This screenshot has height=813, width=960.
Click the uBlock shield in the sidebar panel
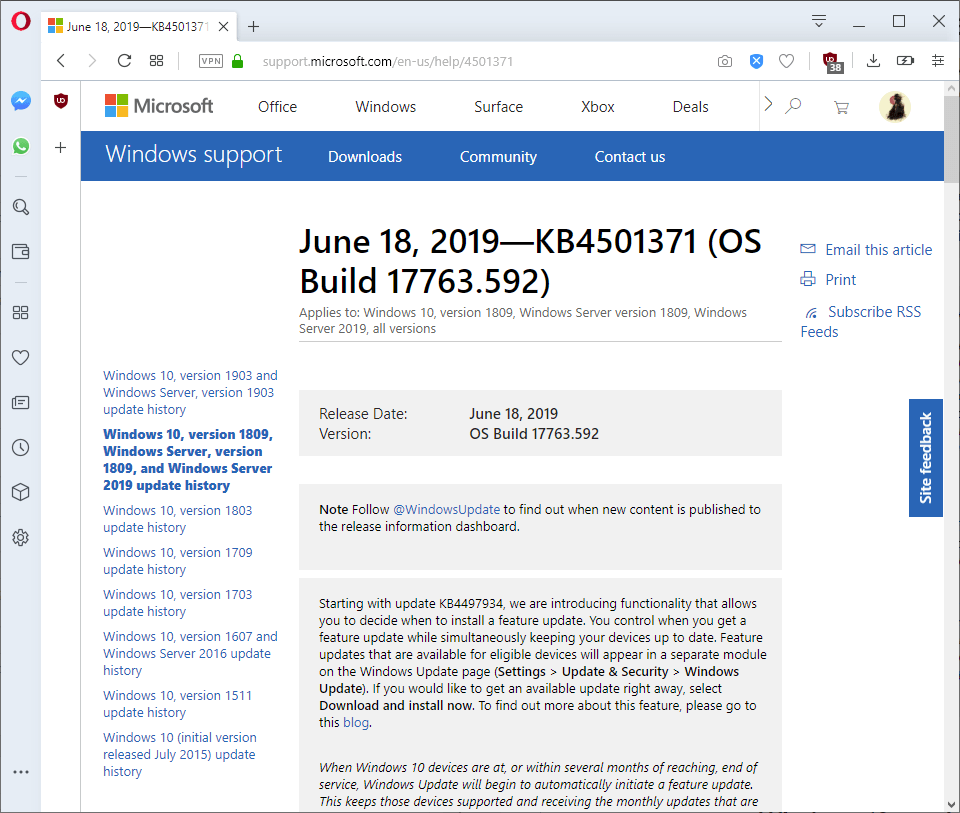click(61, 101)
